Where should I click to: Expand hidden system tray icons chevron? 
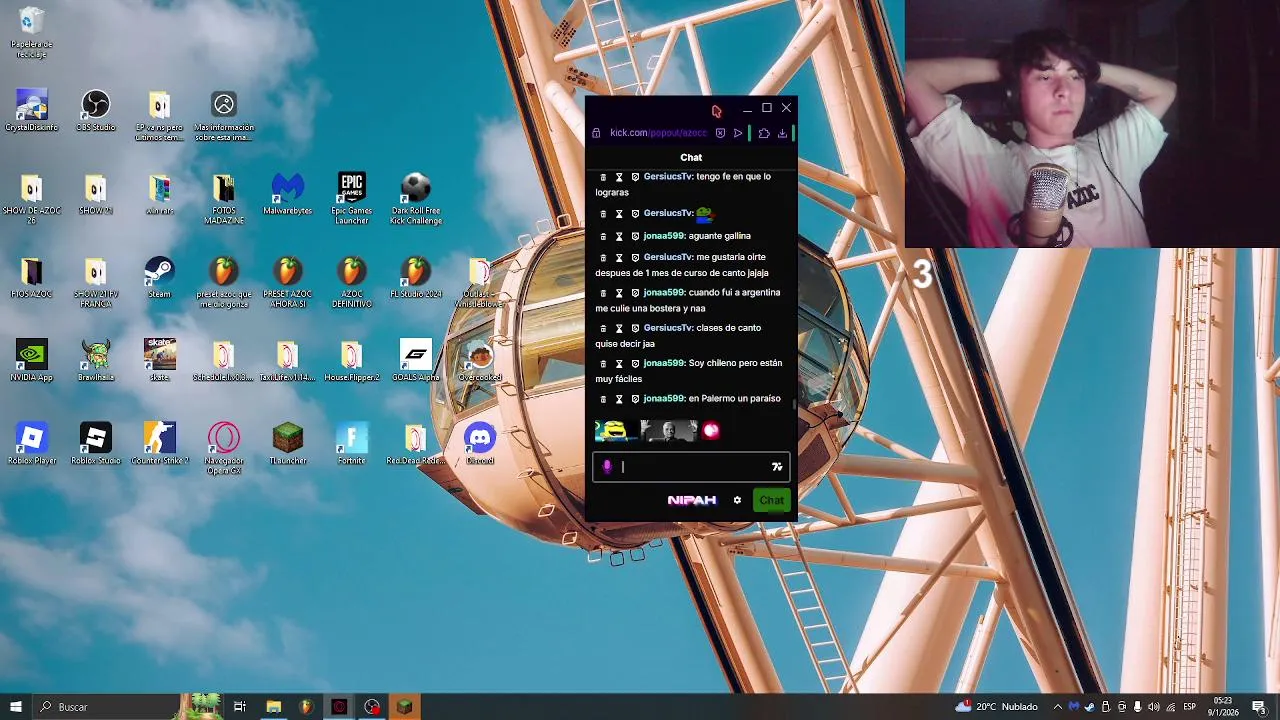coord(1058,707)
